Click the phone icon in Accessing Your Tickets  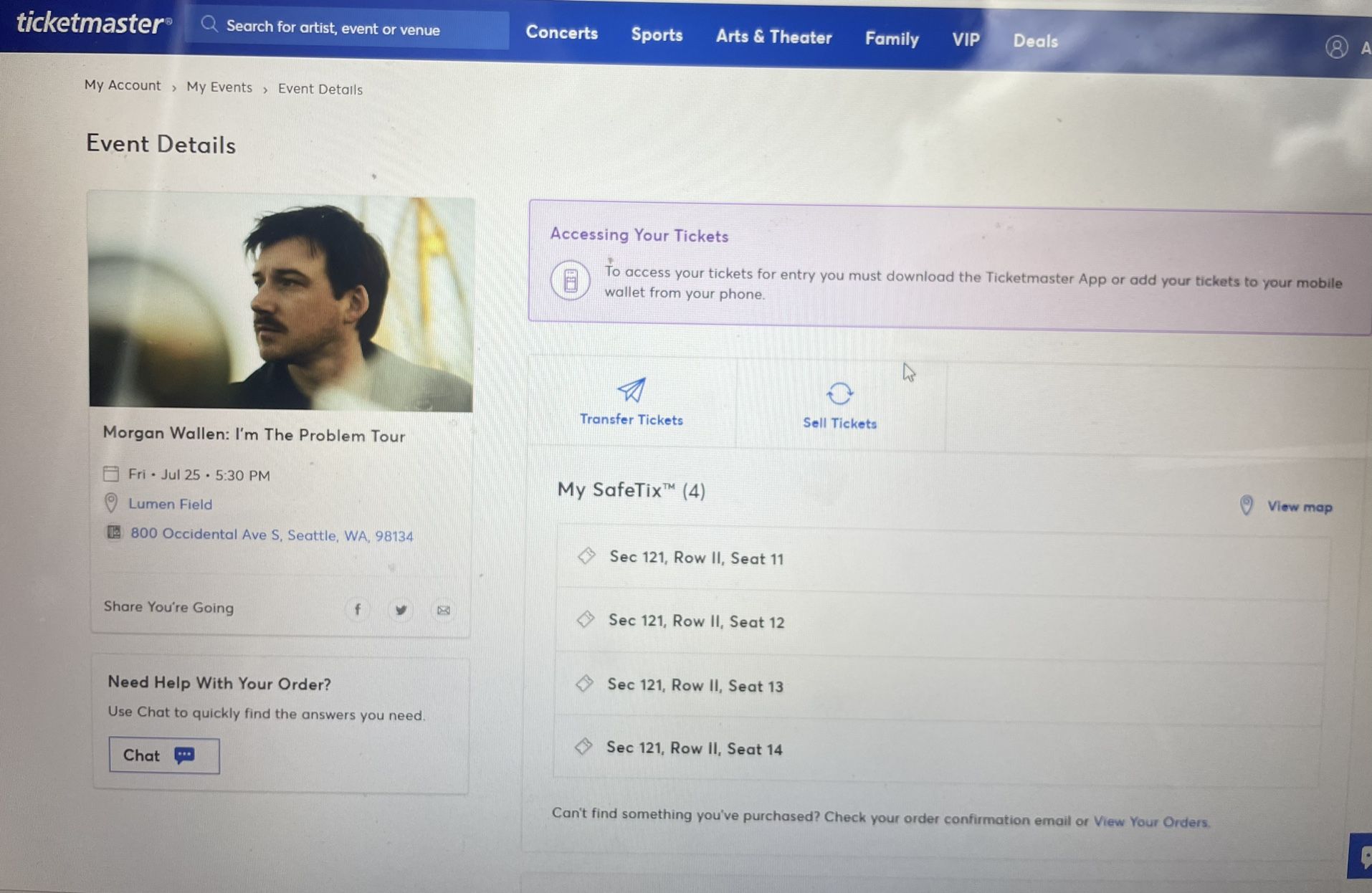click(x=571, y=280)
